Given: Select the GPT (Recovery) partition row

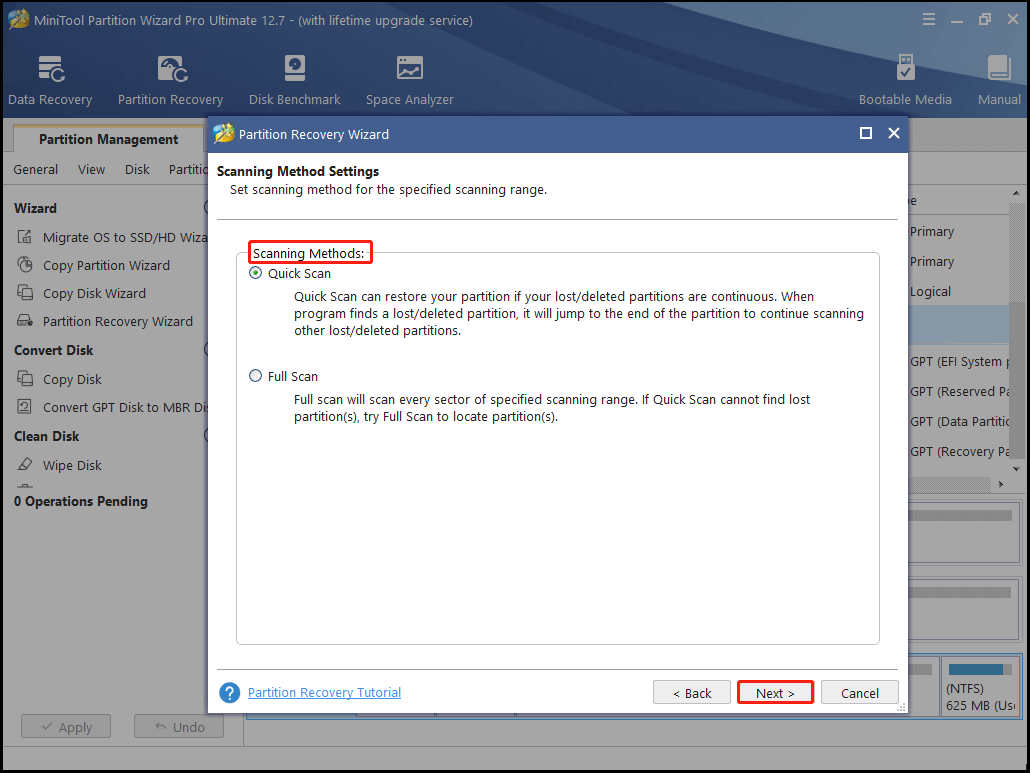Looking at the screenshot, I should pyautogui.click(x=959, y=451).
